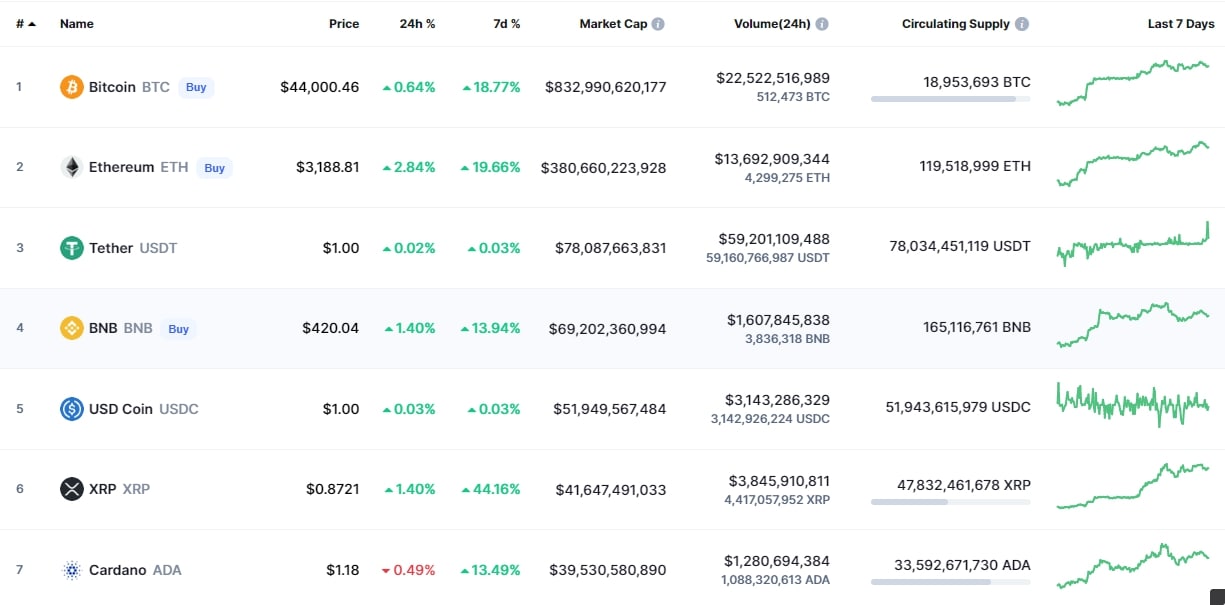Sort by Market Cap column header
Screen dimensions: 1225x605
(x=613, y=24)
